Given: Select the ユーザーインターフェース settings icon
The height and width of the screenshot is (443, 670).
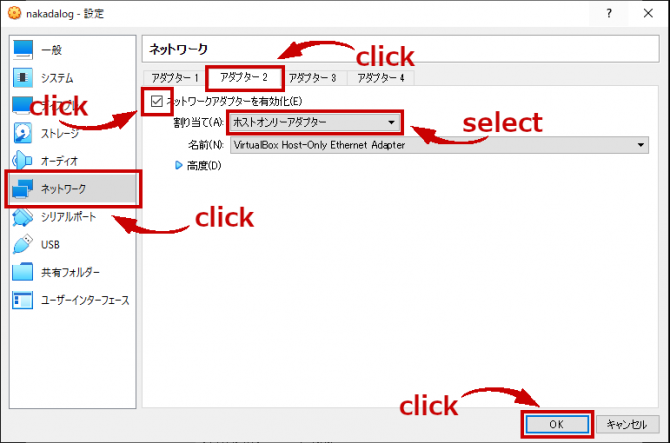Looking at the screenshot, I should (23, 300).
